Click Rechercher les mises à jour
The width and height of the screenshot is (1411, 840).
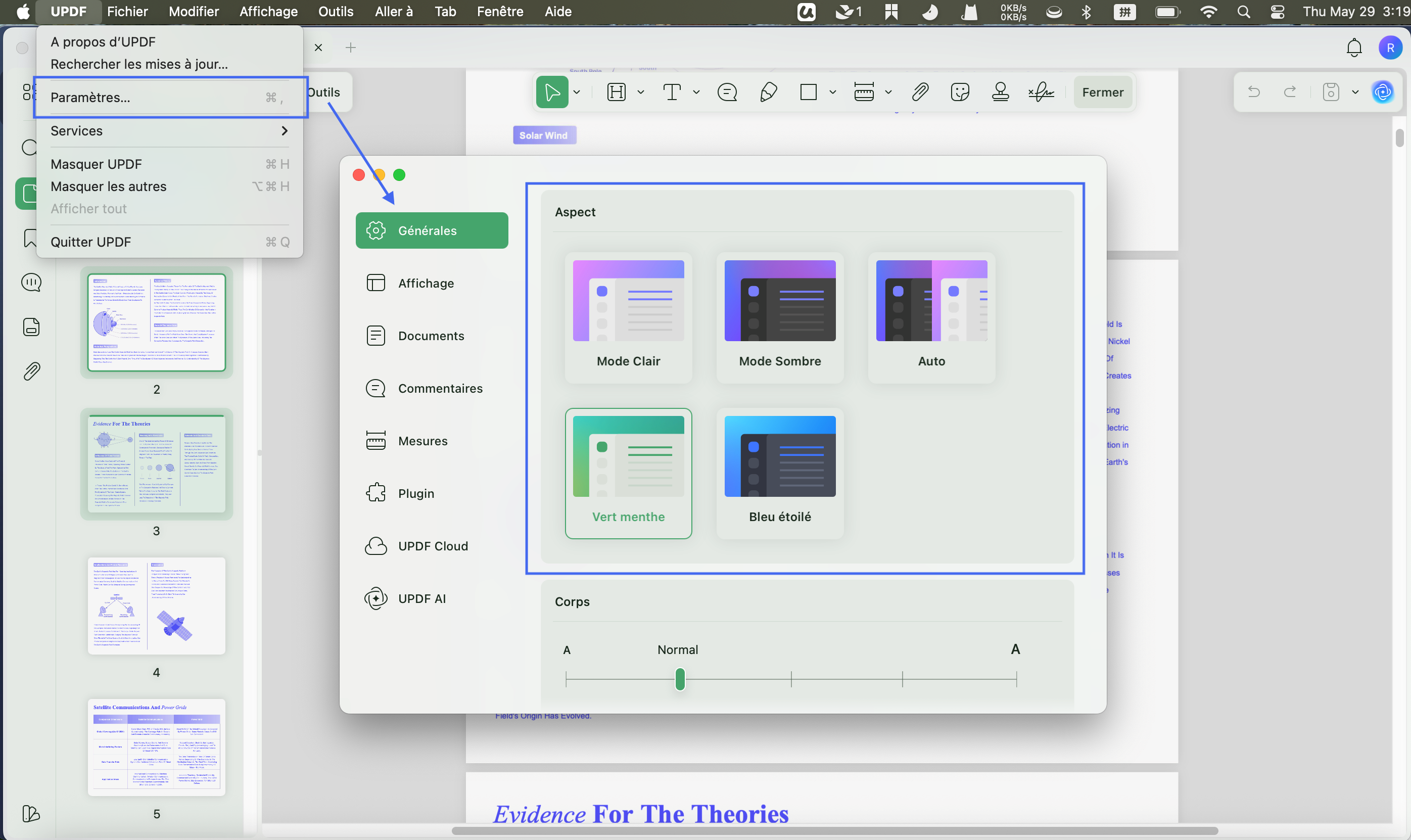pos(169,64)
